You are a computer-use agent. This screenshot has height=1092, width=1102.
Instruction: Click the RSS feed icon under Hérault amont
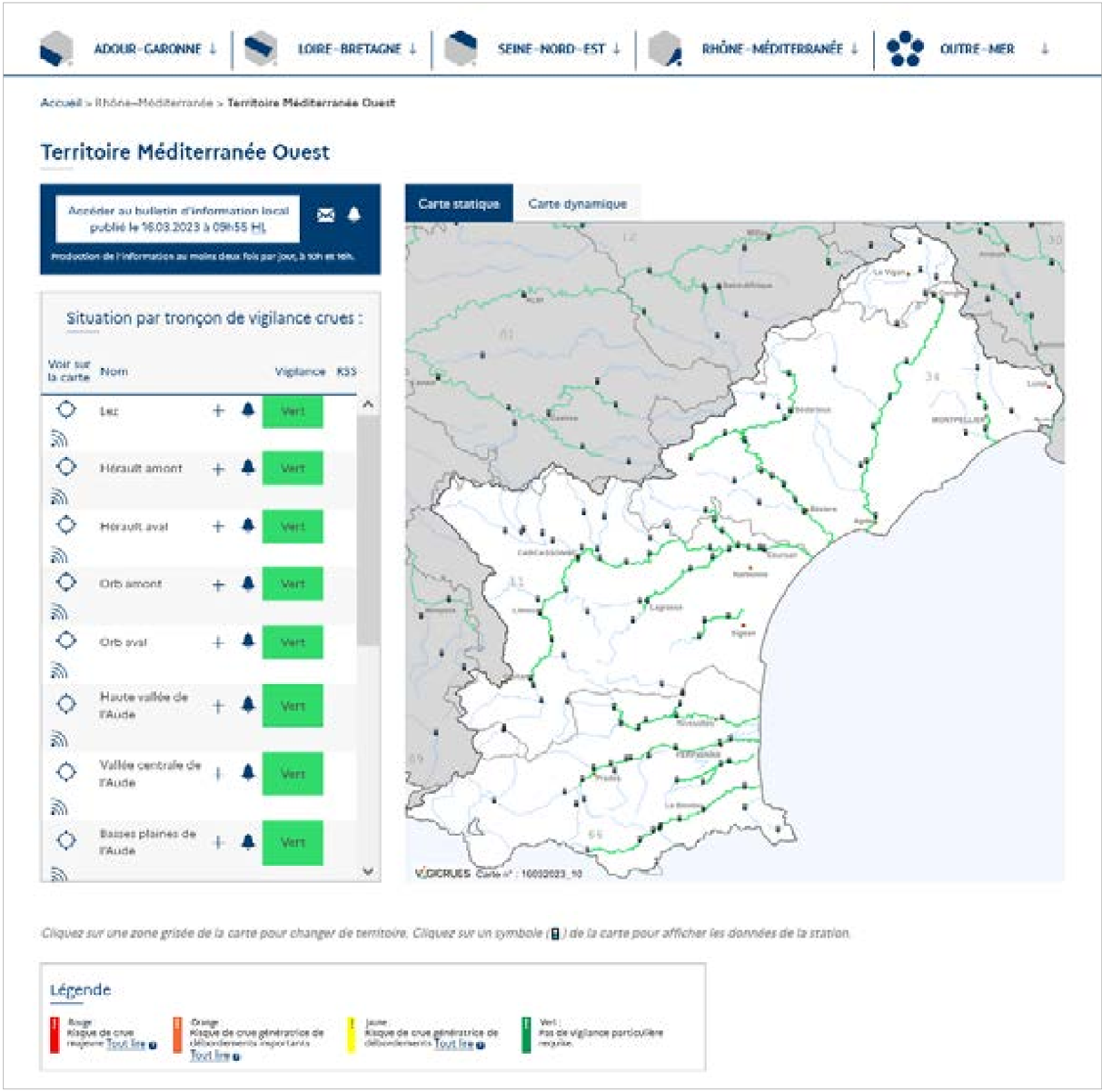[59, 497]
